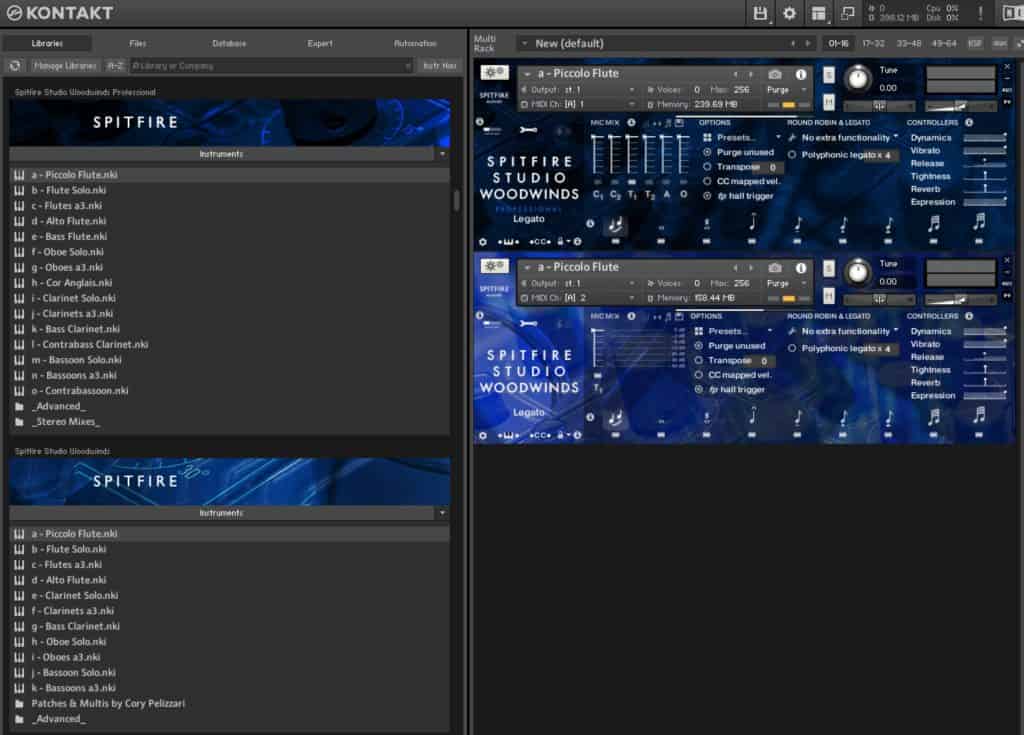Click snapshot camera icon of first Piccolo Flute

pos(775,74)
